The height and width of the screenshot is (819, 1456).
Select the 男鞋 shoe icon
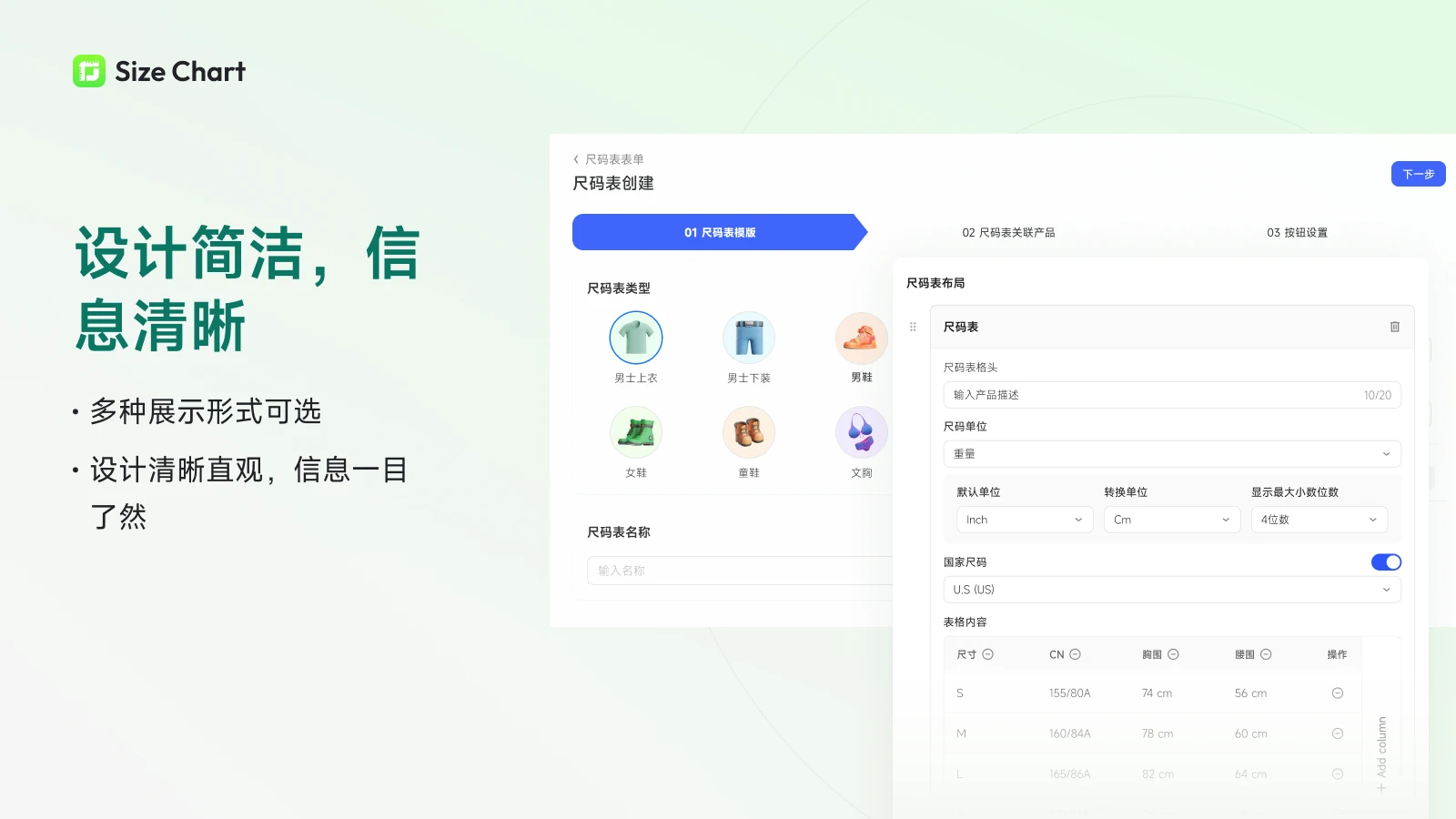click(x=861, y=338)
